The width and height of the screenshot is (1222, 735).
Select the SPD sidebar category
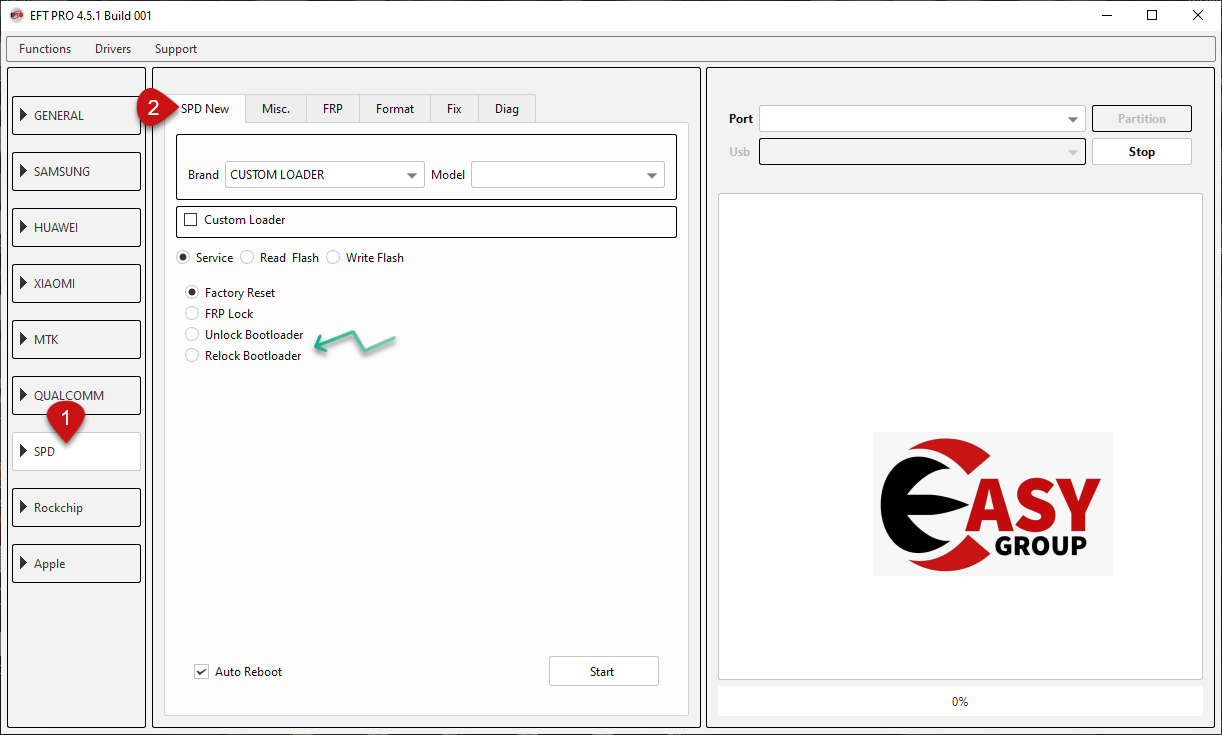coord(76,451)
